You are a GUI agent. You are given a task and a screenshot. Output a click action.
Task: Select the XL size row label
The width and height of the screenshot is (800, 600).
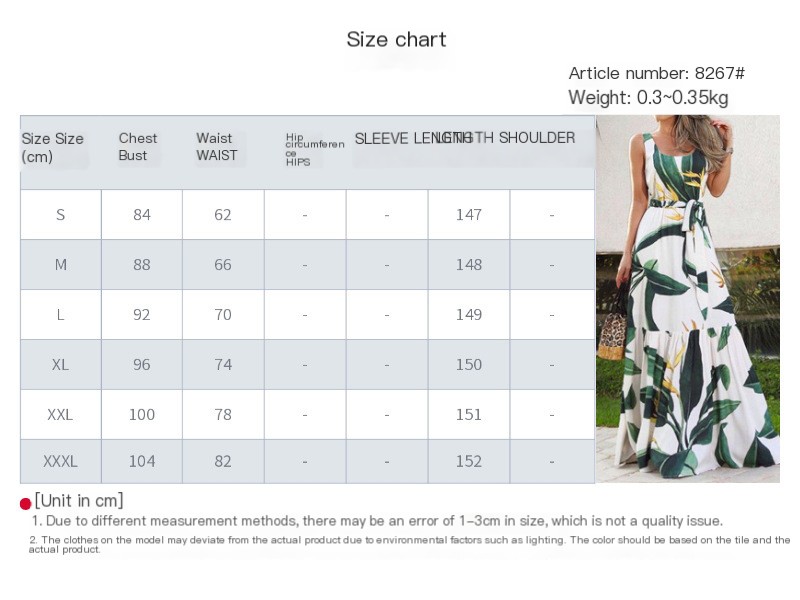(x=61, y=365)
